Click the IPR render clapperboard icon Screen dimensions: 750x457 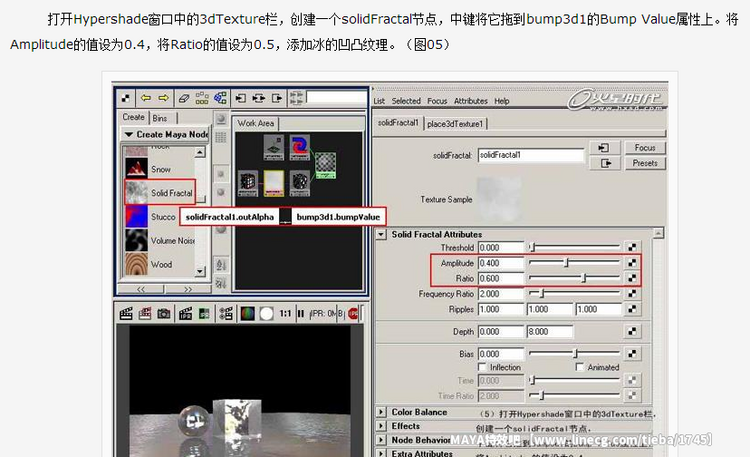pyautogui.click(x=186, y=314)
